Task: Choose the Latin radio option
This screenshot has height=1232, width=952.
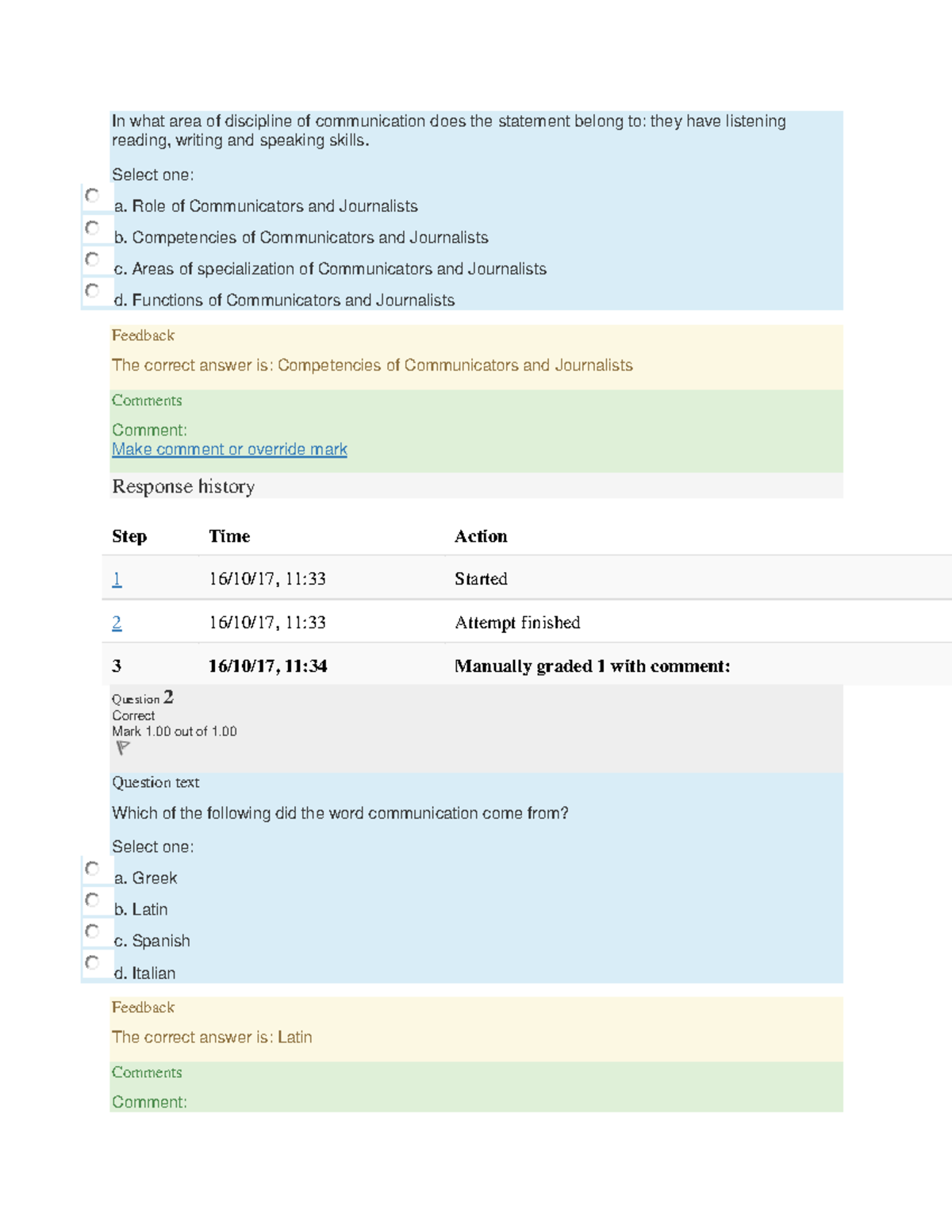Action: (x=92, y=900)
